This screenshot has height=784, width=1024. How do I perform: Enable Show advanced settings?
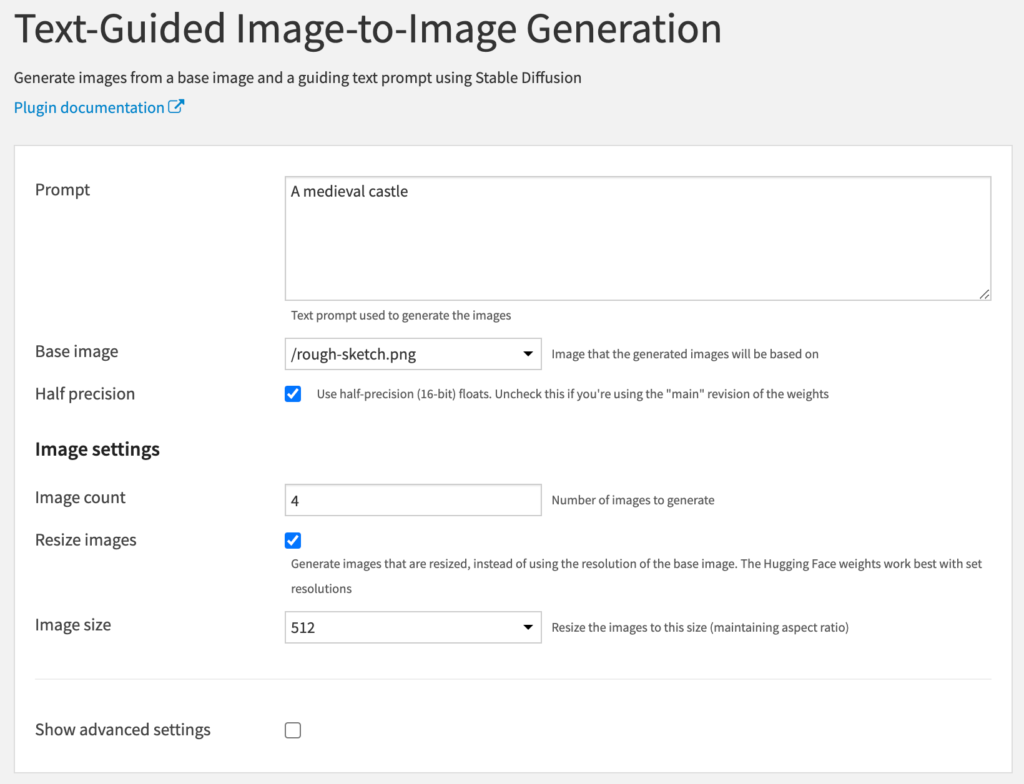coord(293,730)
